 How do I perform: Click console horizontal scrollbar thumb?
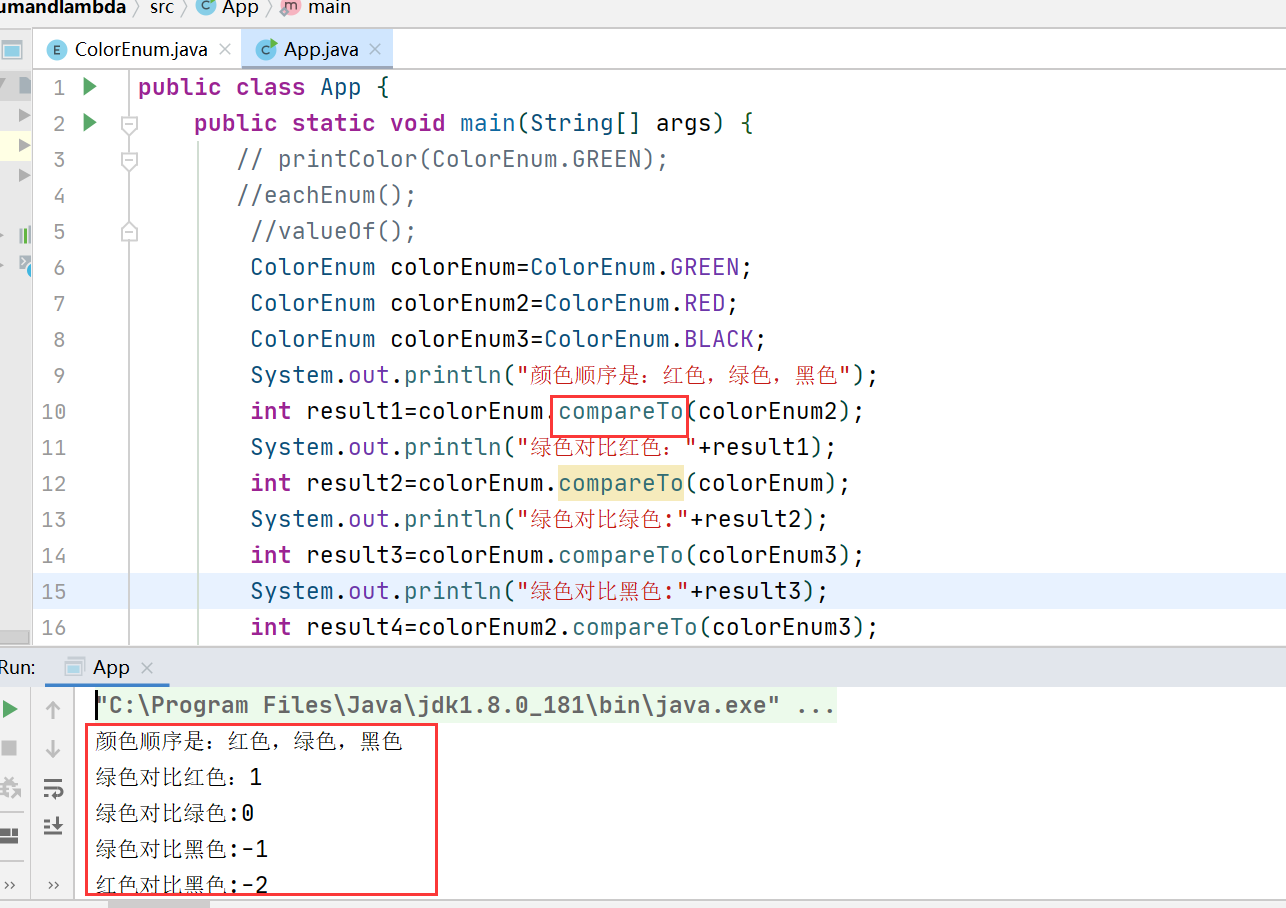pos(160,903)
